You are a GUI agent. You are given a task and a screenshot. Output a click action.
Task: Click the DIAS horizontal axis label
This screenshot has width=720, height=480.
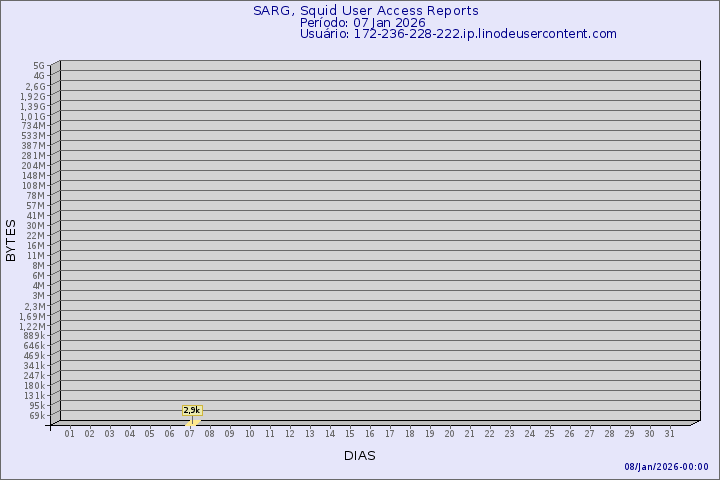(x=360, y=455)
